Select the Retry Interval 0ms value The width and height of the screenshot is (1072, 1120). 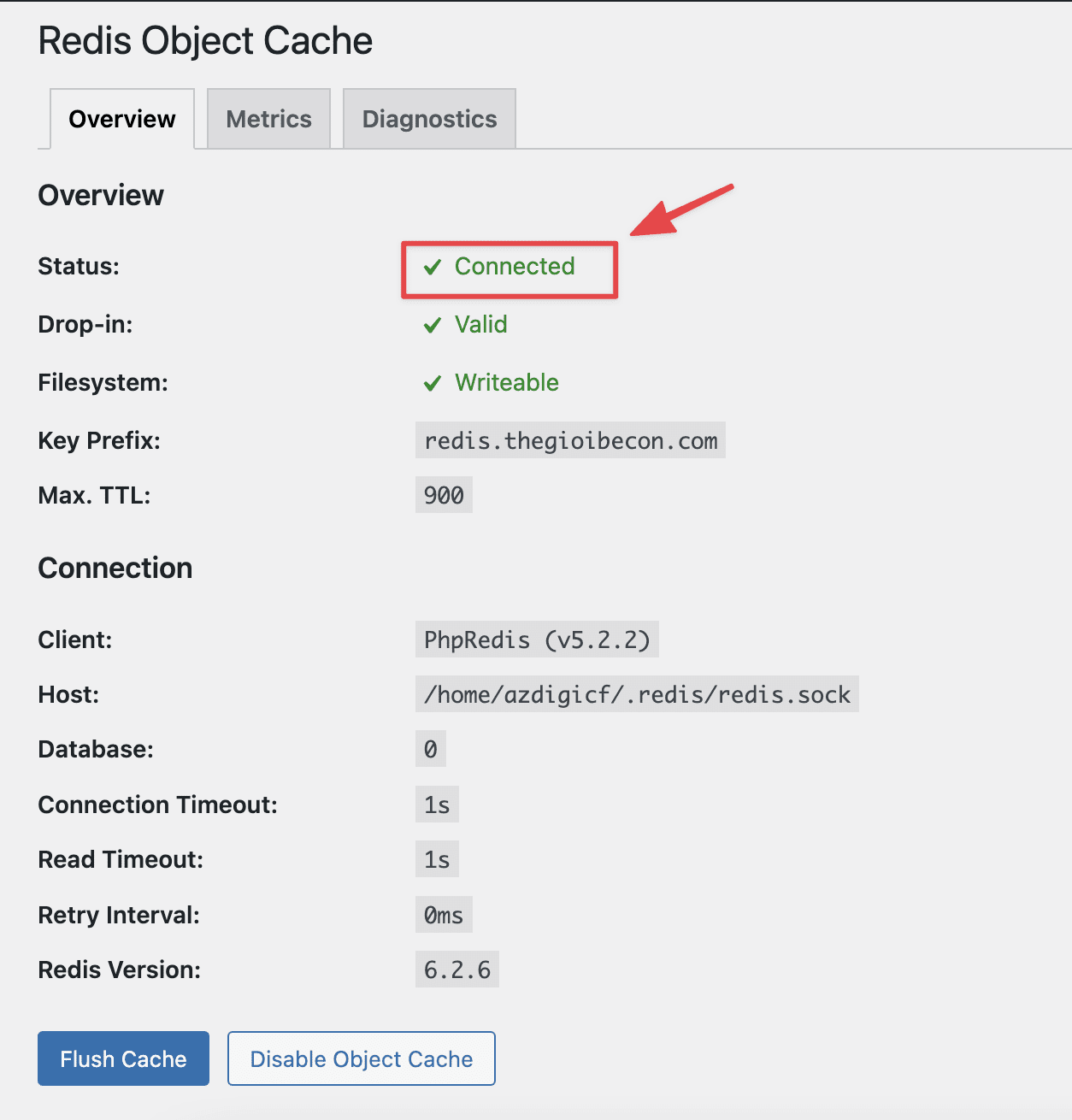[x=443, y=914]
